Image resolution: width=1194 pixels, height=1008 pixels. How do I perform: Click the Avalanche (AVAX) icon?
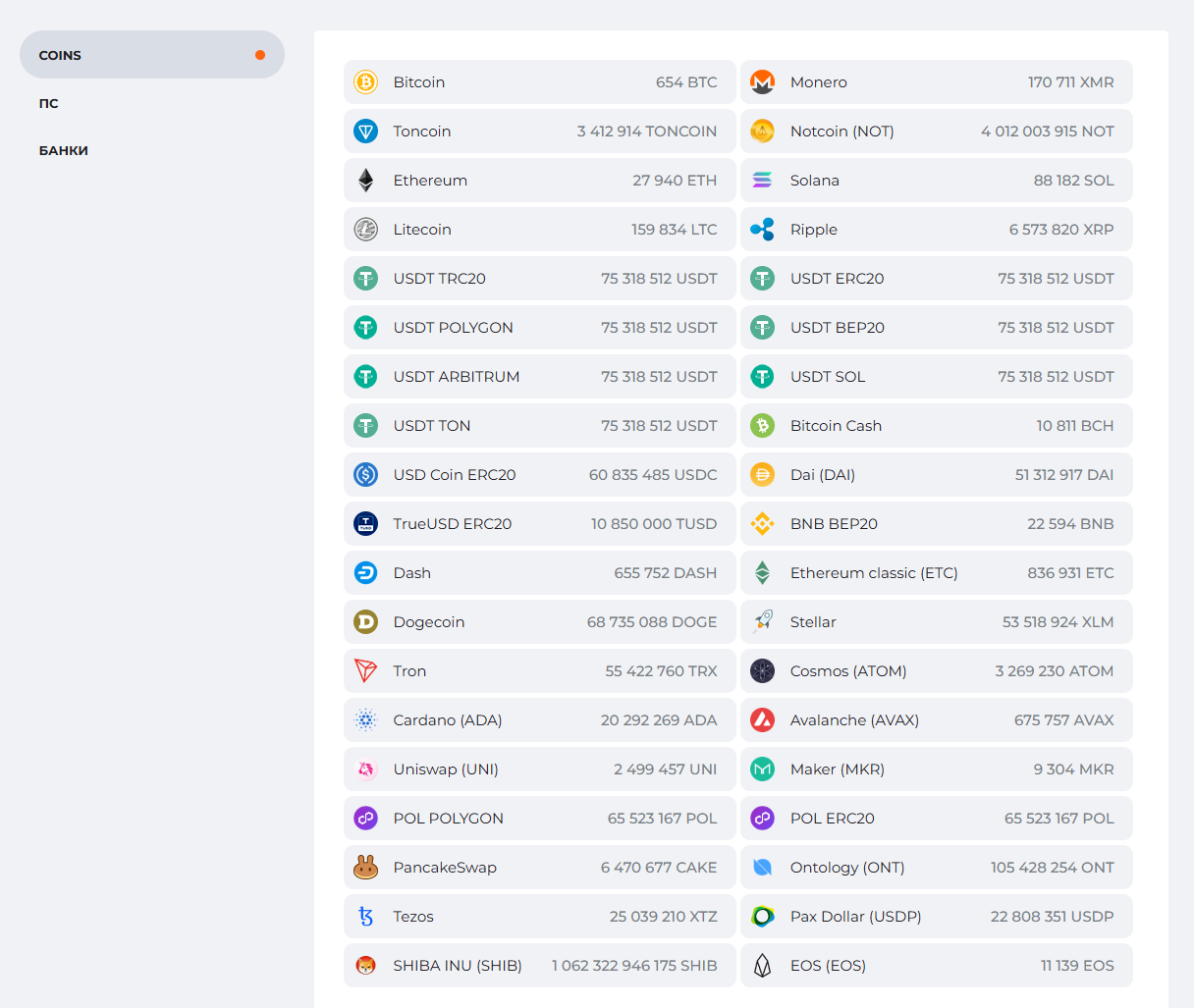pos(763,720)
